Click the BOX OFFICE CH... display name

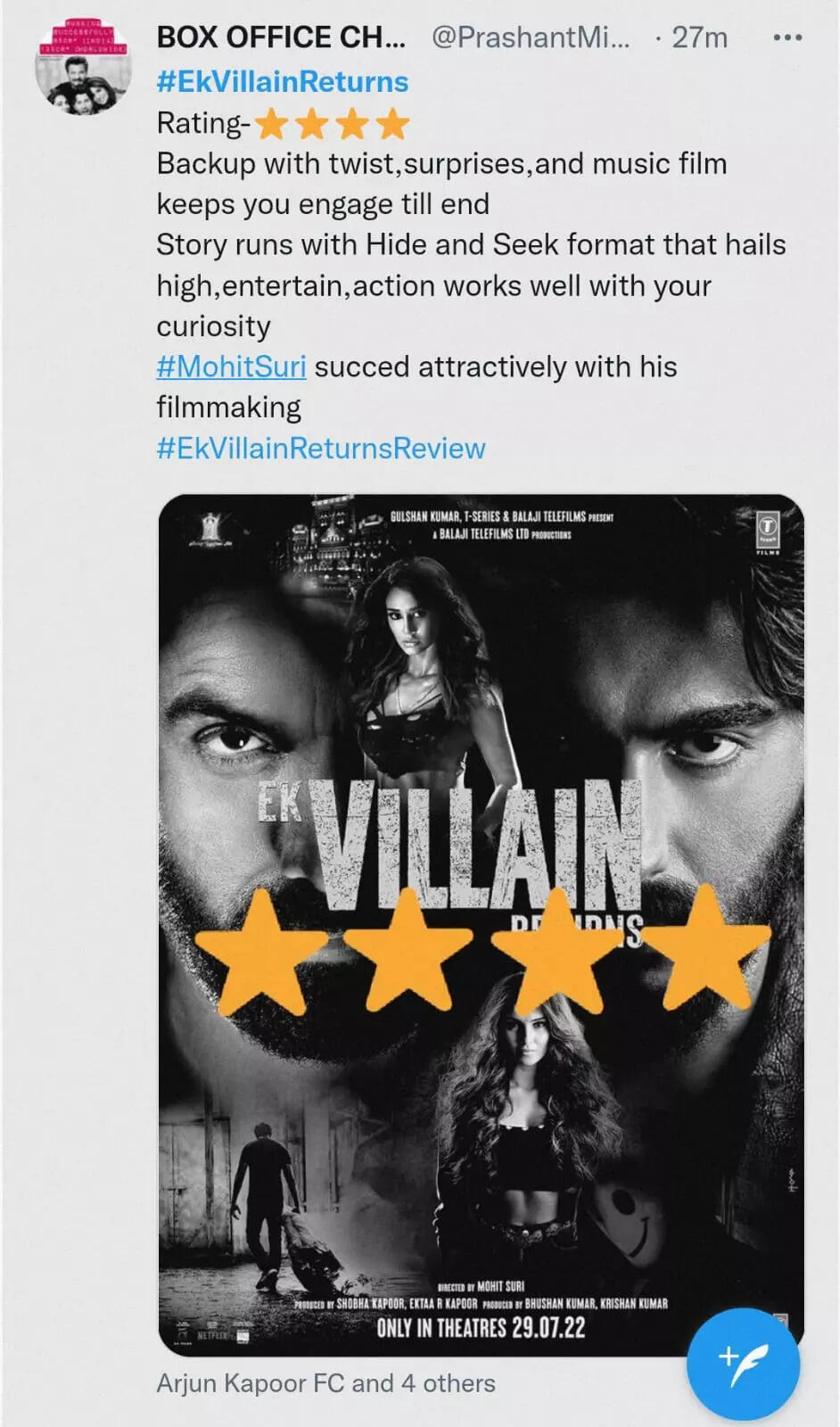281,37
